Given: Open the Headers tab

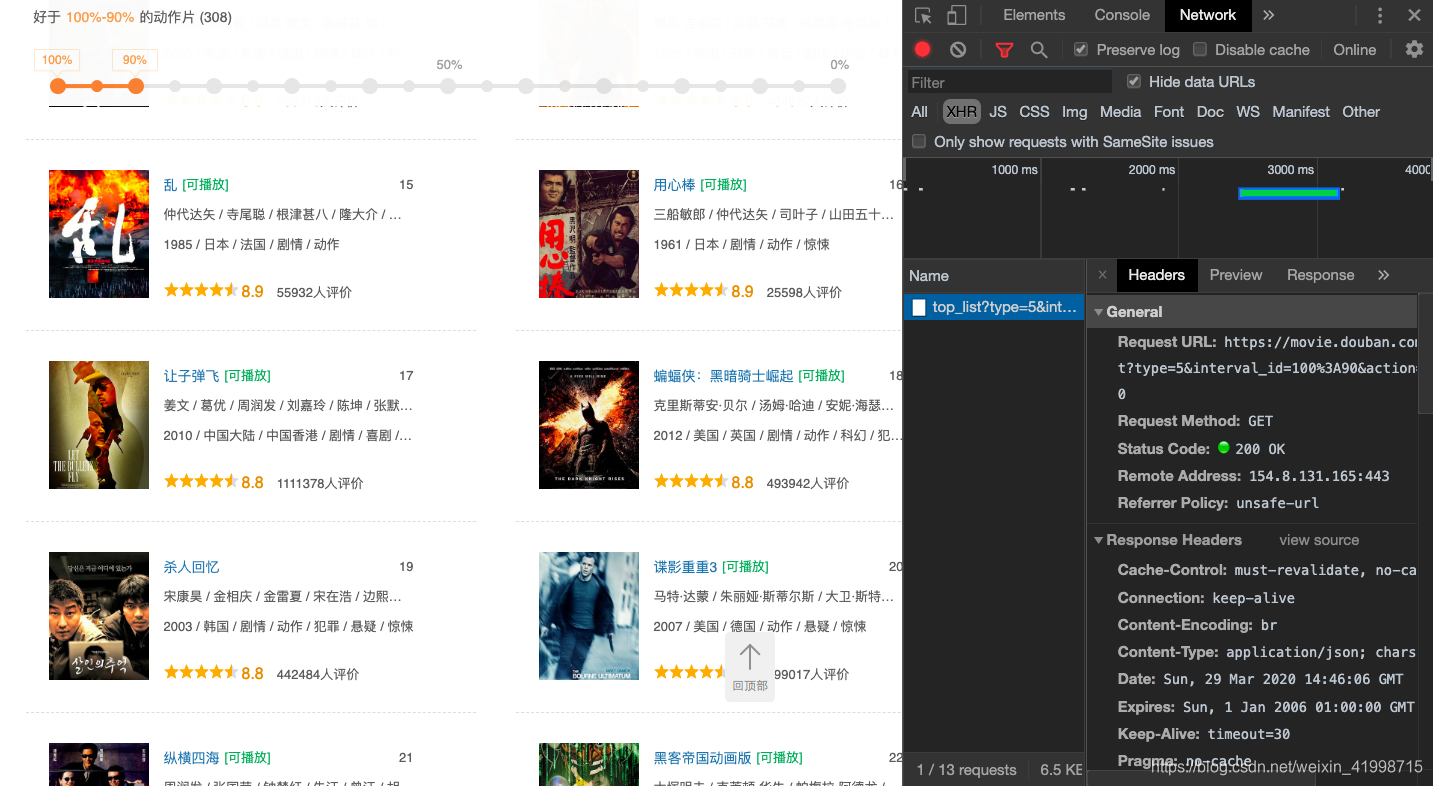Looking at the screenshot, I should pyautogui.click(x=1156, y=275).
